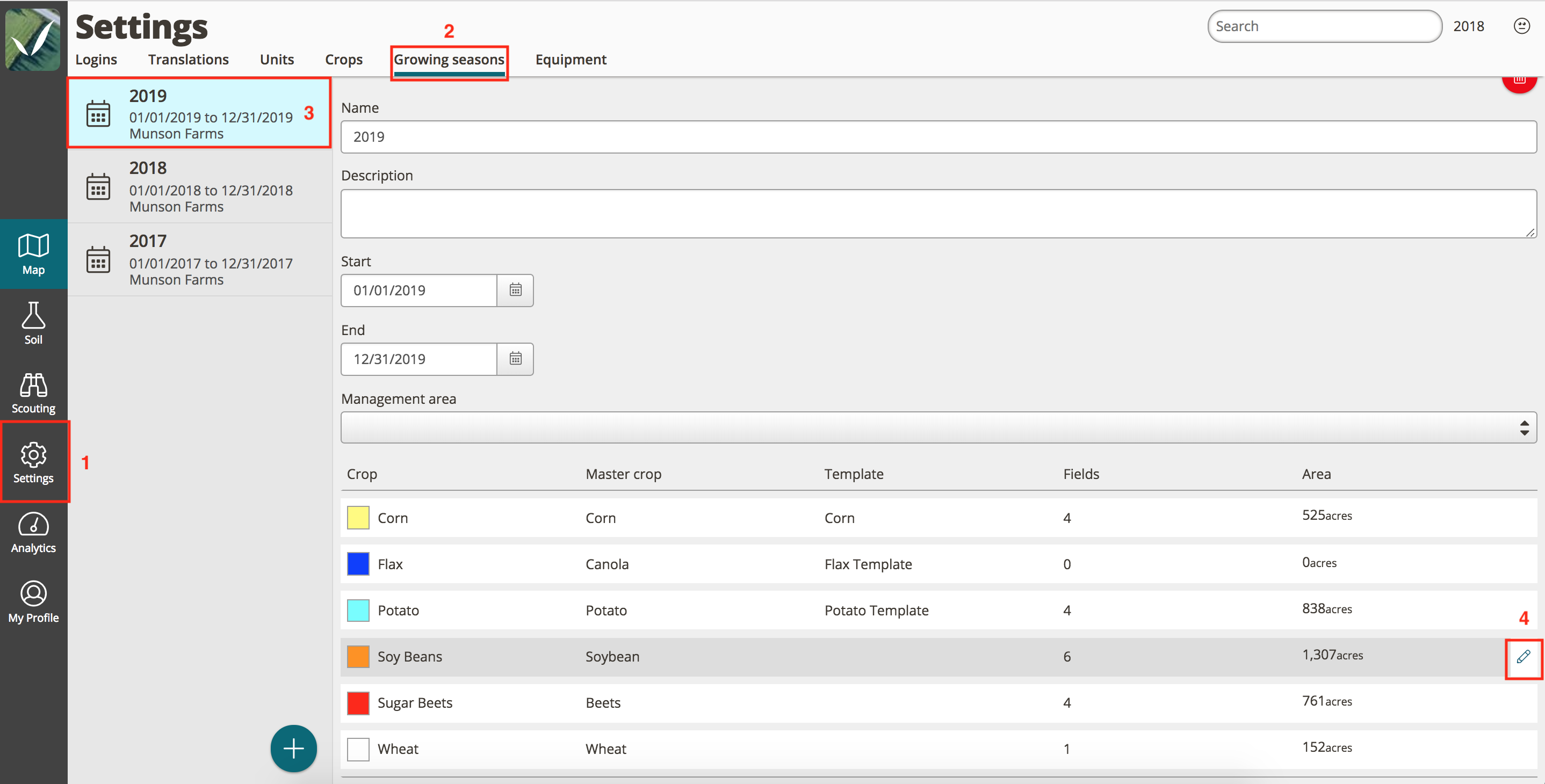Screen dimensions: 1545x784
Task: Click the Master crop column header
Action: click(623, 474)
